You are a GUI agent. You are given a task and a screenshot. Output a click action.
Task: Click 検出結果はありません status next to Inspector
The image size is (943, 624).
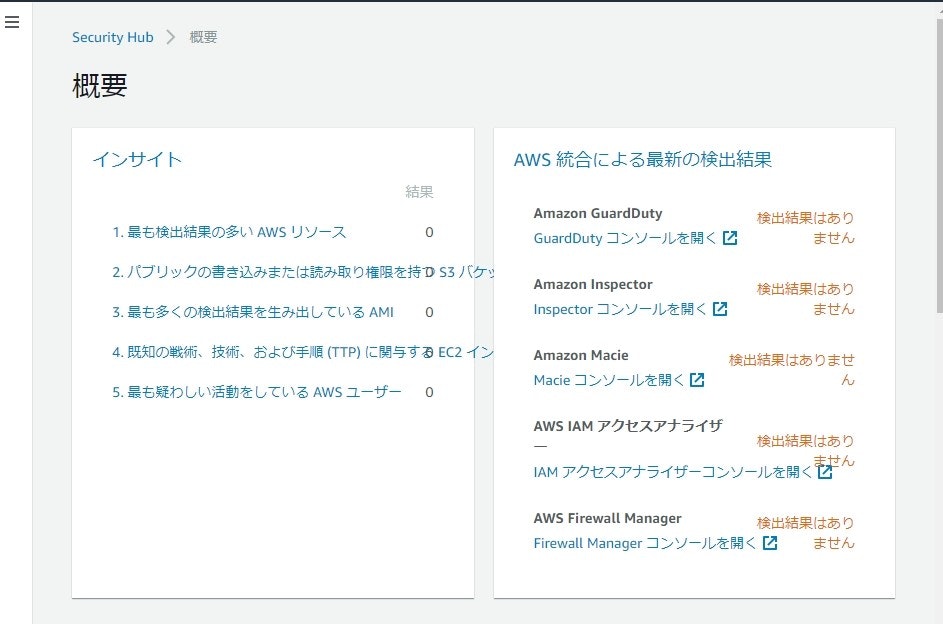(x=806, y=299)
